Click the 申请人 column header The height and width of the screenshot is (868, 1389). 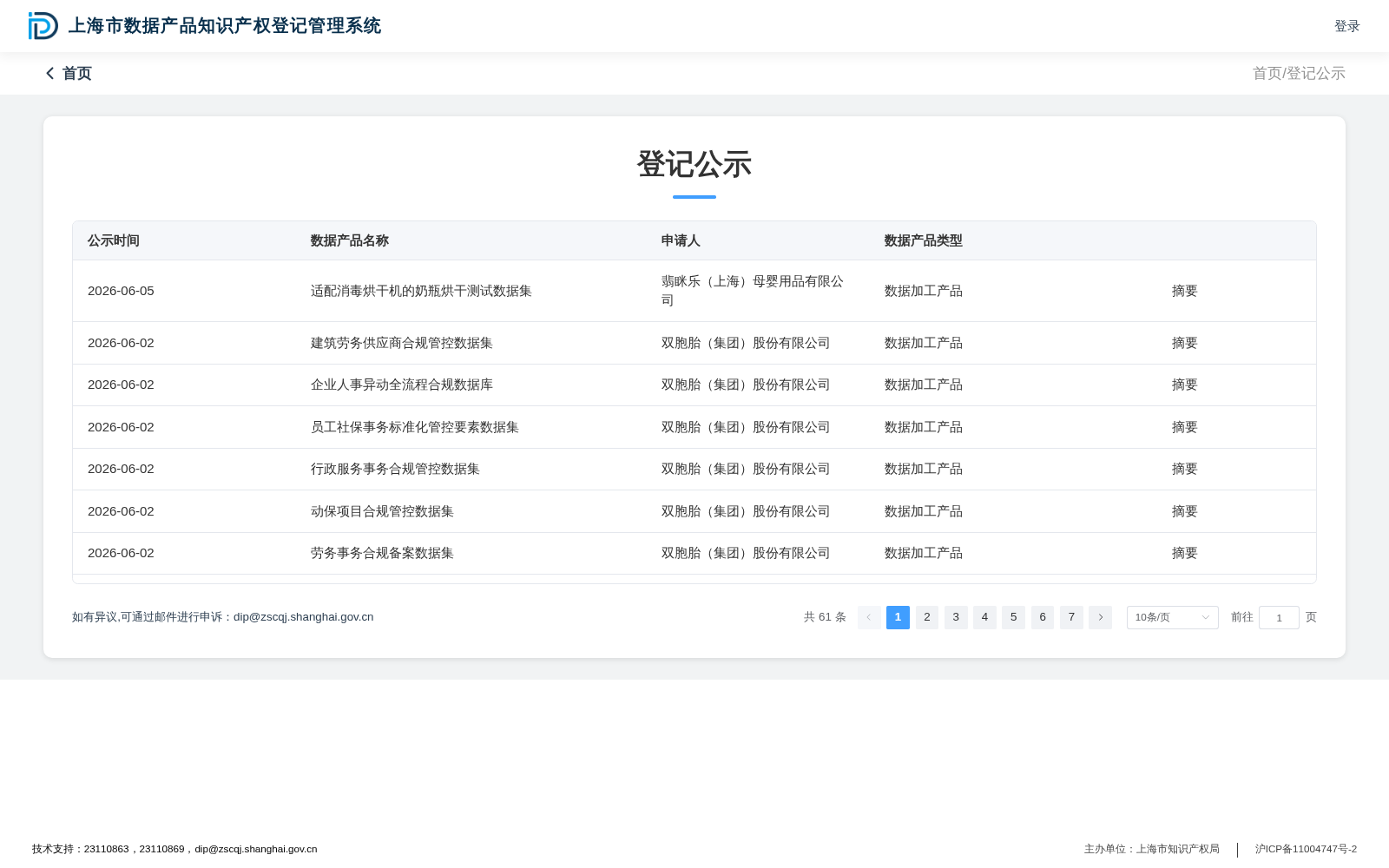(x=681, y=240)
